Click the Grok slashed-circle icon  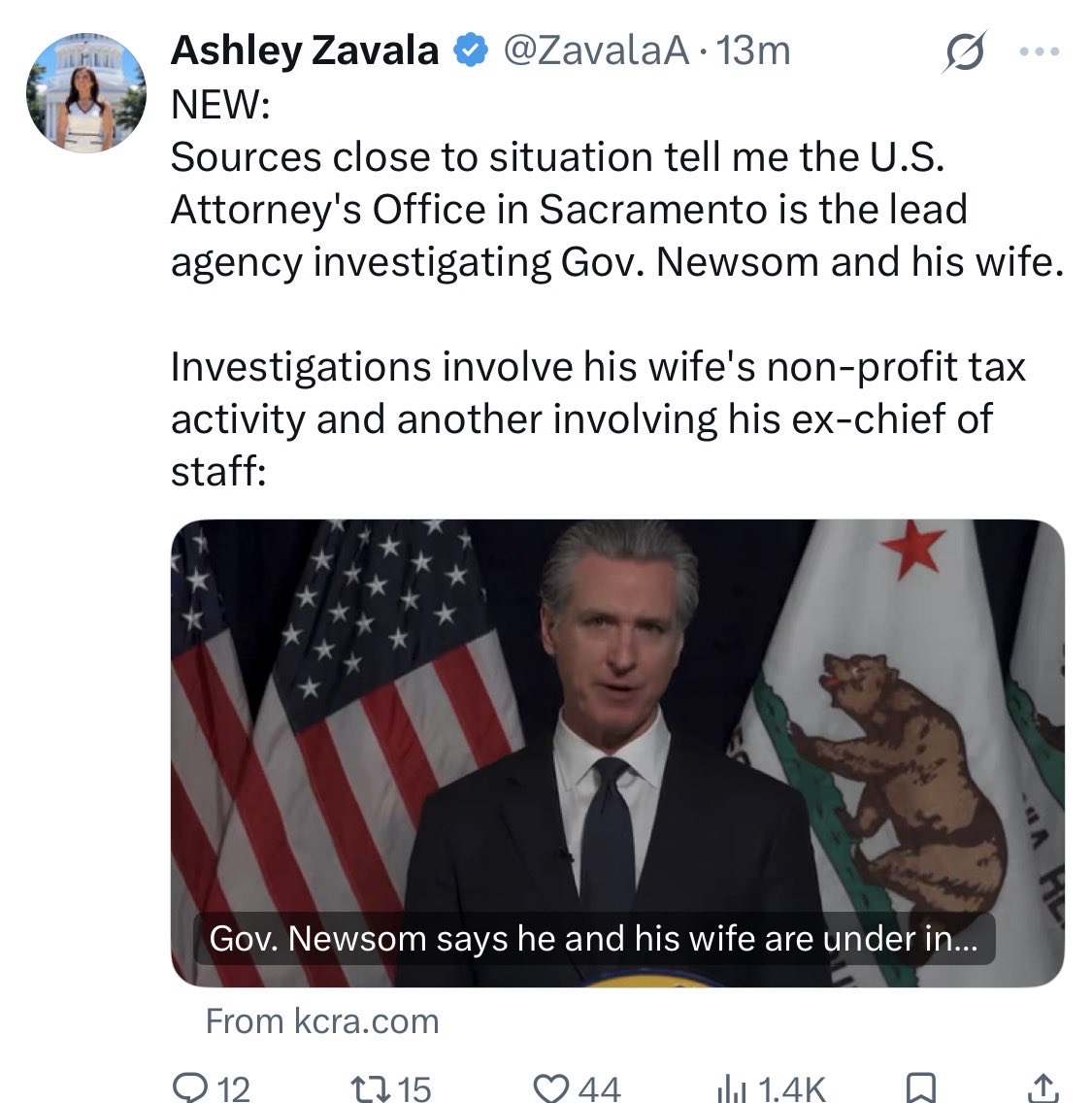(965, 51)
